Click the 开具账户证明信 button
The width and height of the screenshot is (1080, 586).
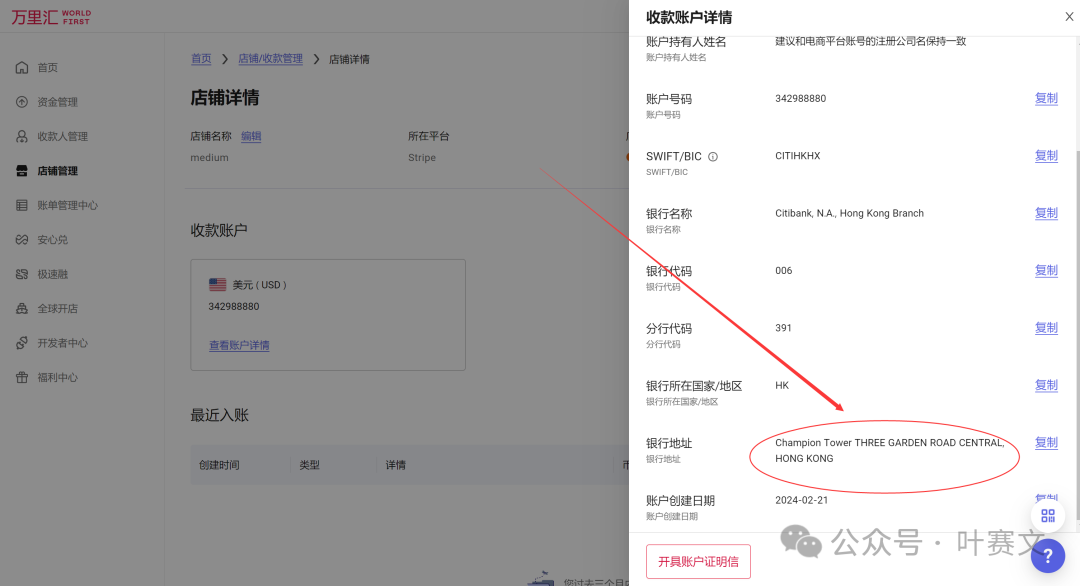click(x=698, y=561)
